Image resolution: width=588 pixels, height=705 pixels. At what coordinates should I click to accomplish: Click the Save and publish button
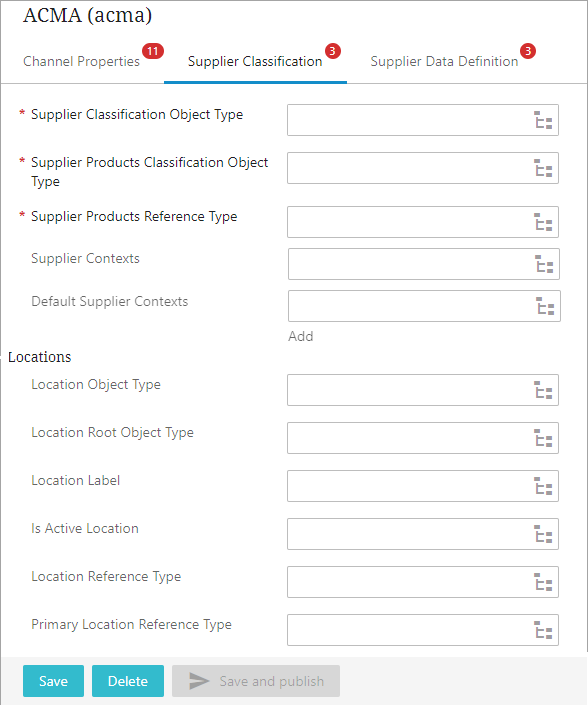tap(256, 681)
